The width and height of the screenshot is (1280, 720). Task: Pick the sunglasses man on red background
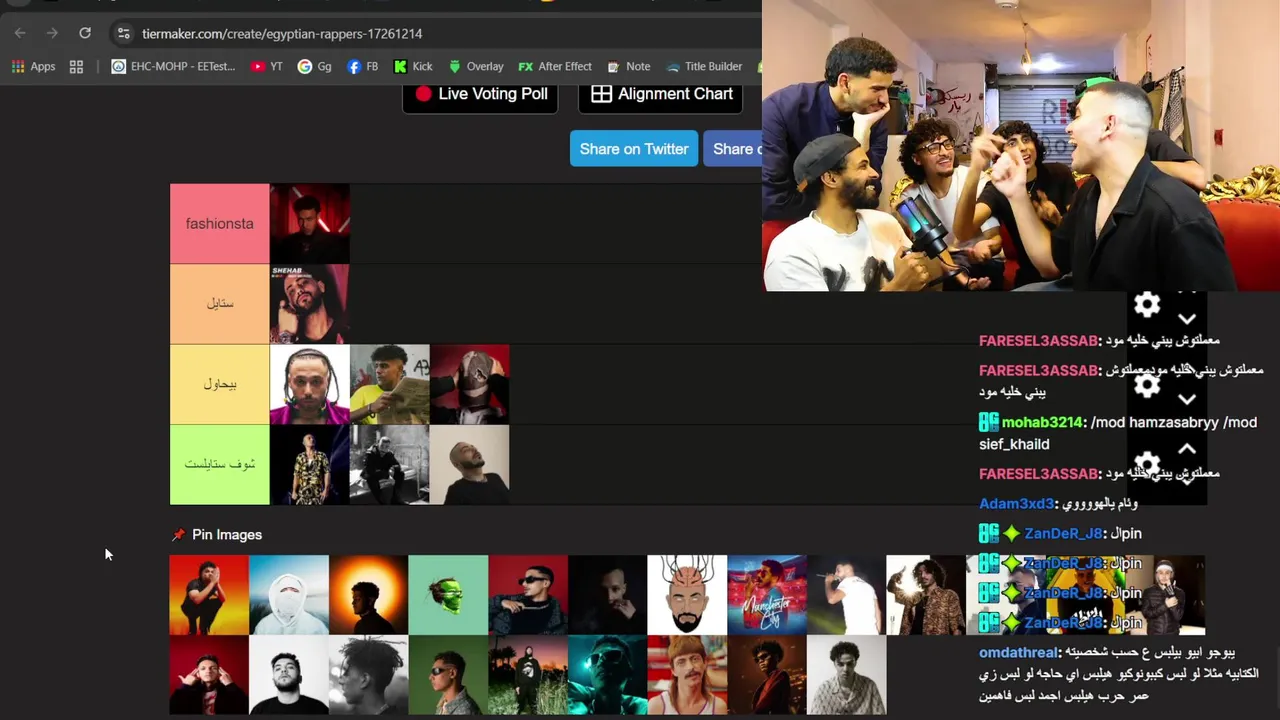click(528, 595)
